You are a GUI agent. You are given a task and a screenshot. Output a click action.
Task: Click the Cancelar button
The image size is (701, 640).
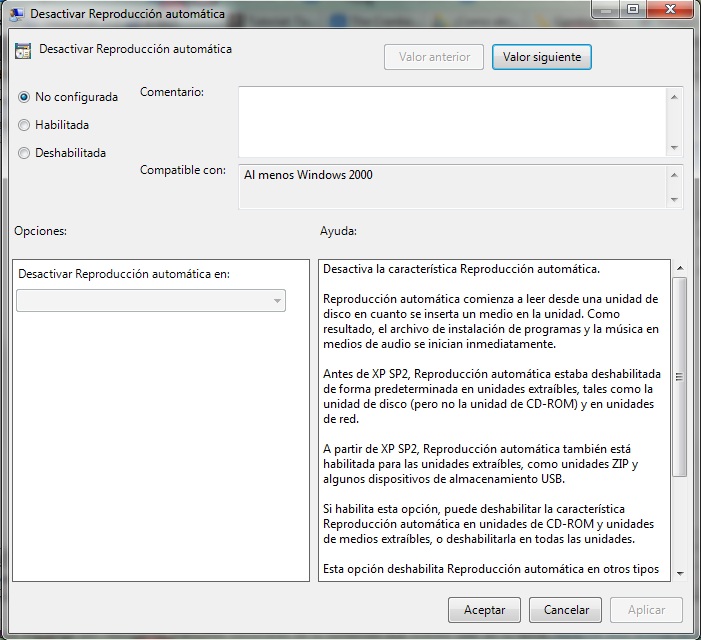coord(566,610)
